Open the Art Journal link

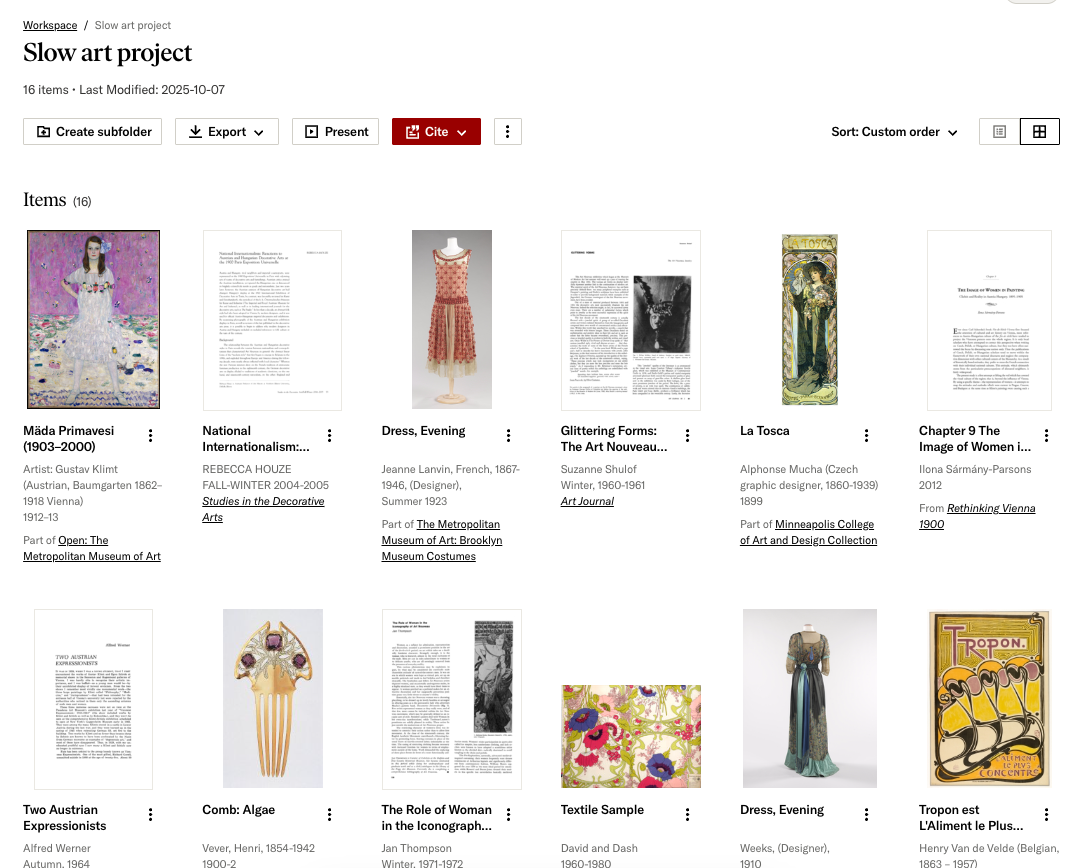pos(587,501)
